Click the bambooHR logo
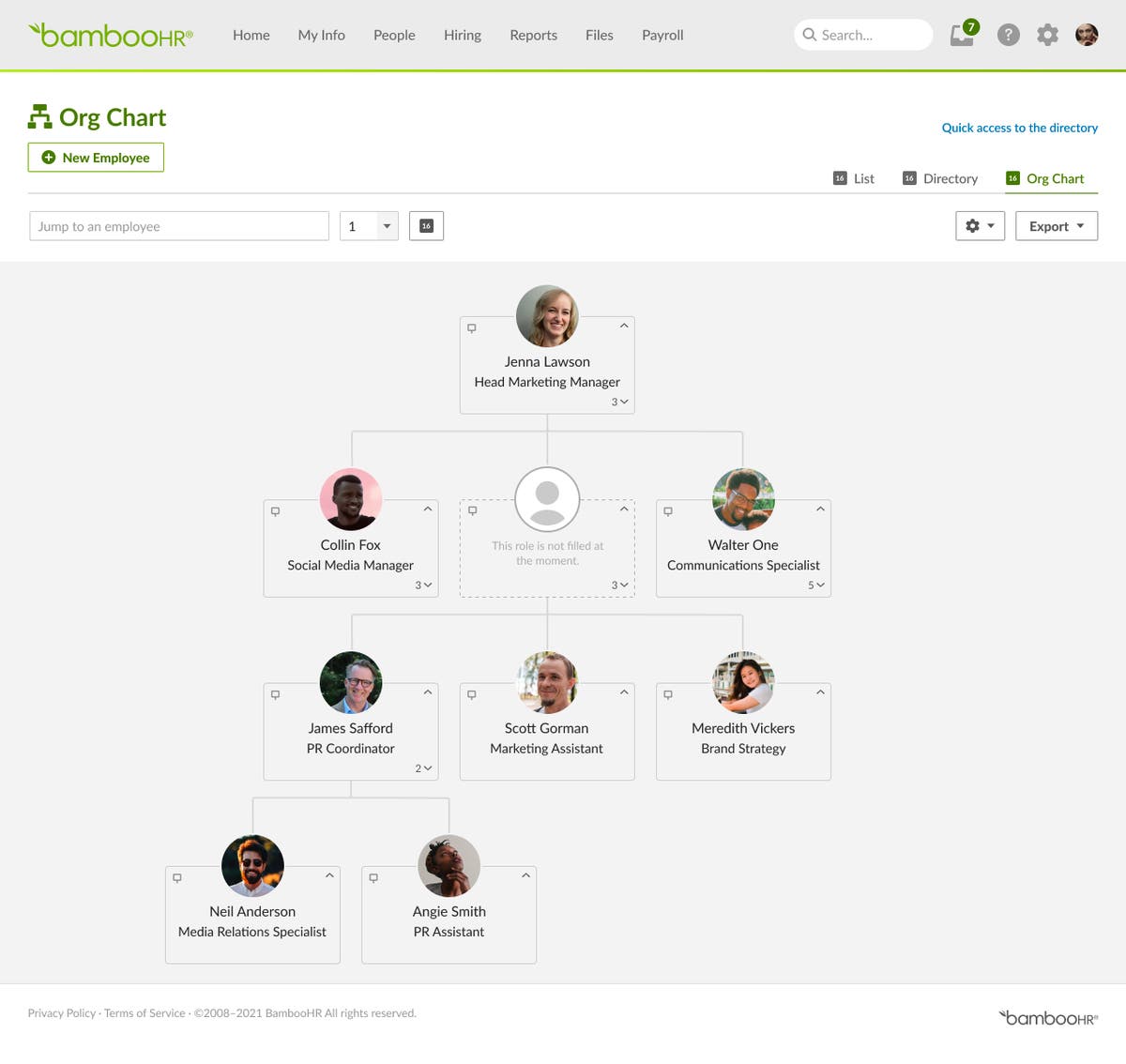Screen dimensions: 1126x1064 [x=110, y=35]
